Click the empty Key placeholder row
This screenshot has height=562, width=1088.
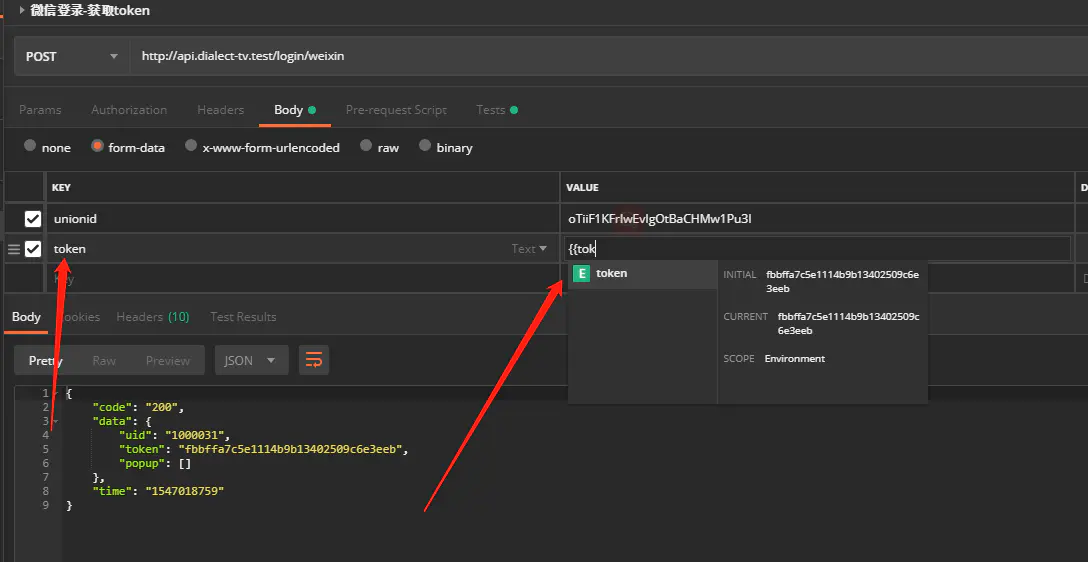coord(303,279)
